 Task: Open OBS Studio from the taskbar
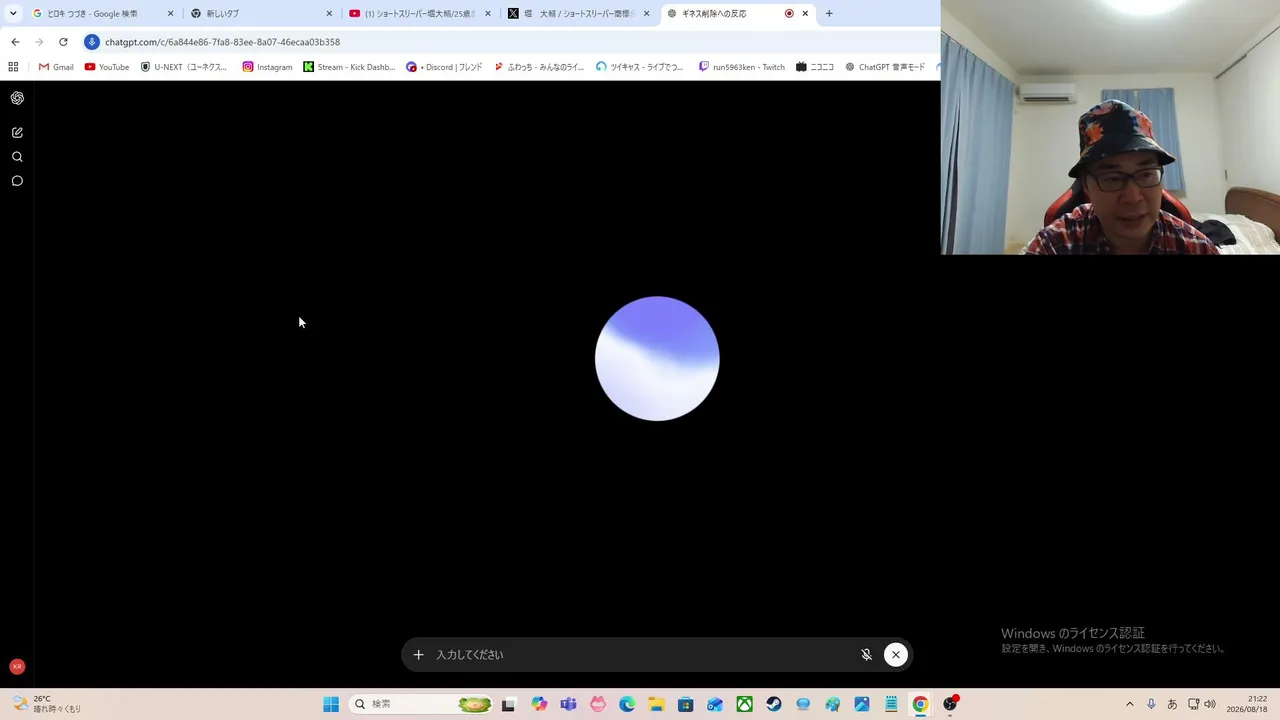tap(950, 704)
